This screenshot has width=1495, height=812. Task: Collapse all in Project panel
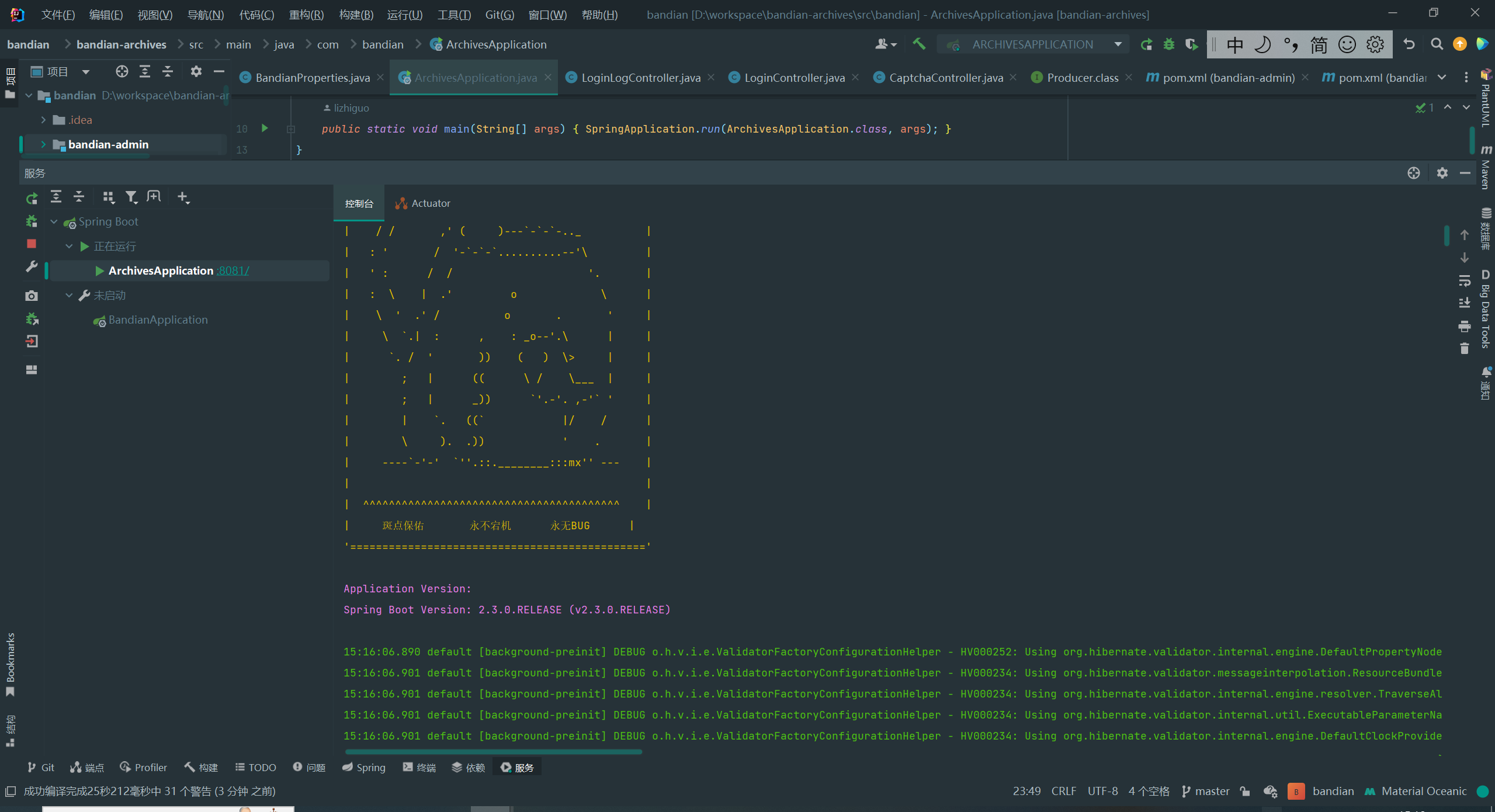point(168,71)
